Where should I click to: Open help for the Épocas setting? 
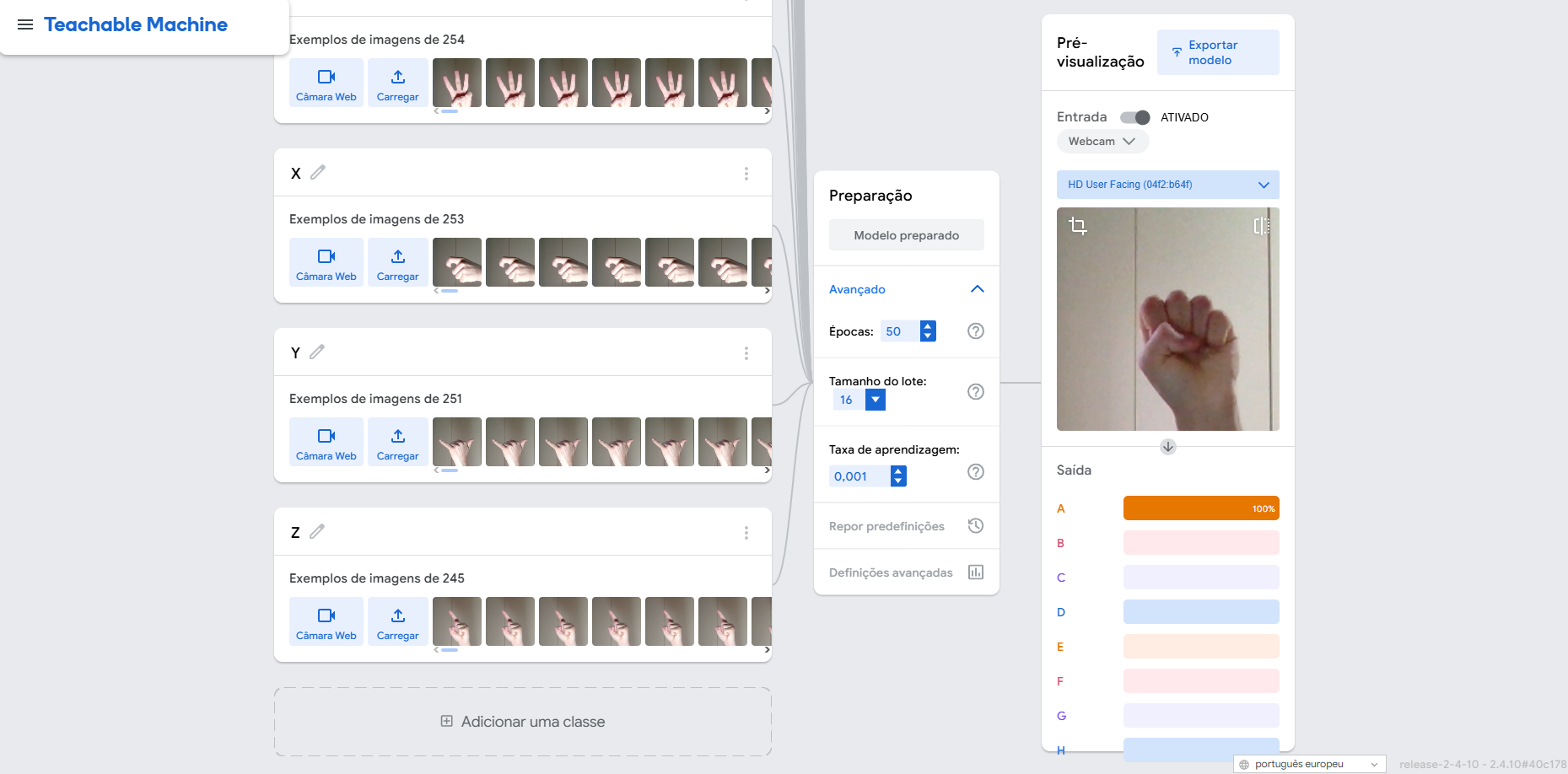pyautogui.click(x=975, y=331)
